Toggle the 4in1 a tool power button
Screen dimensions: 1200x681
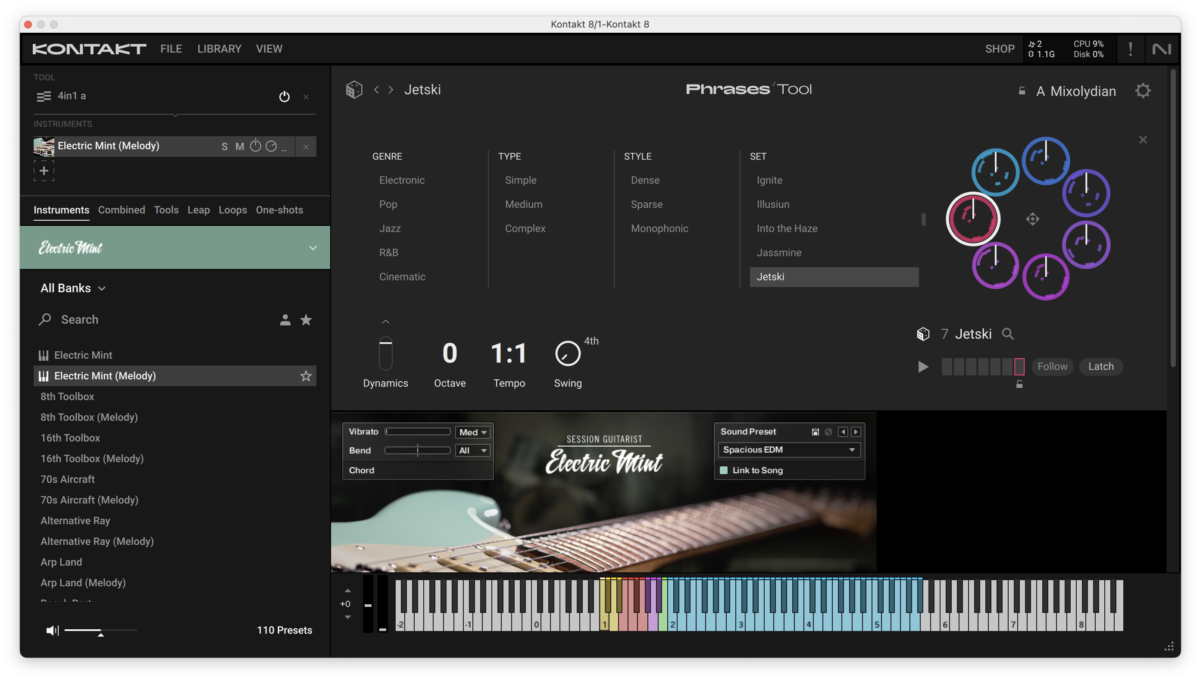point(284,97)
